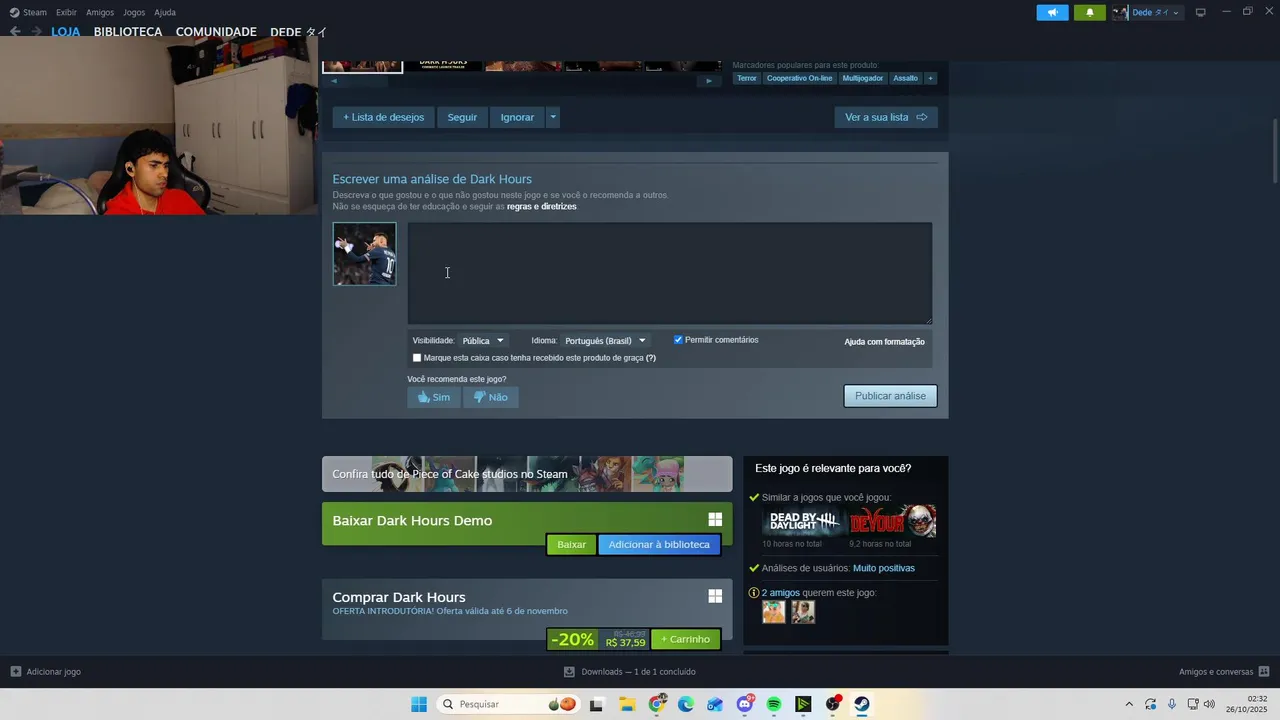
Task: Open the Jogos menu
Action: [x=134, y=12]
